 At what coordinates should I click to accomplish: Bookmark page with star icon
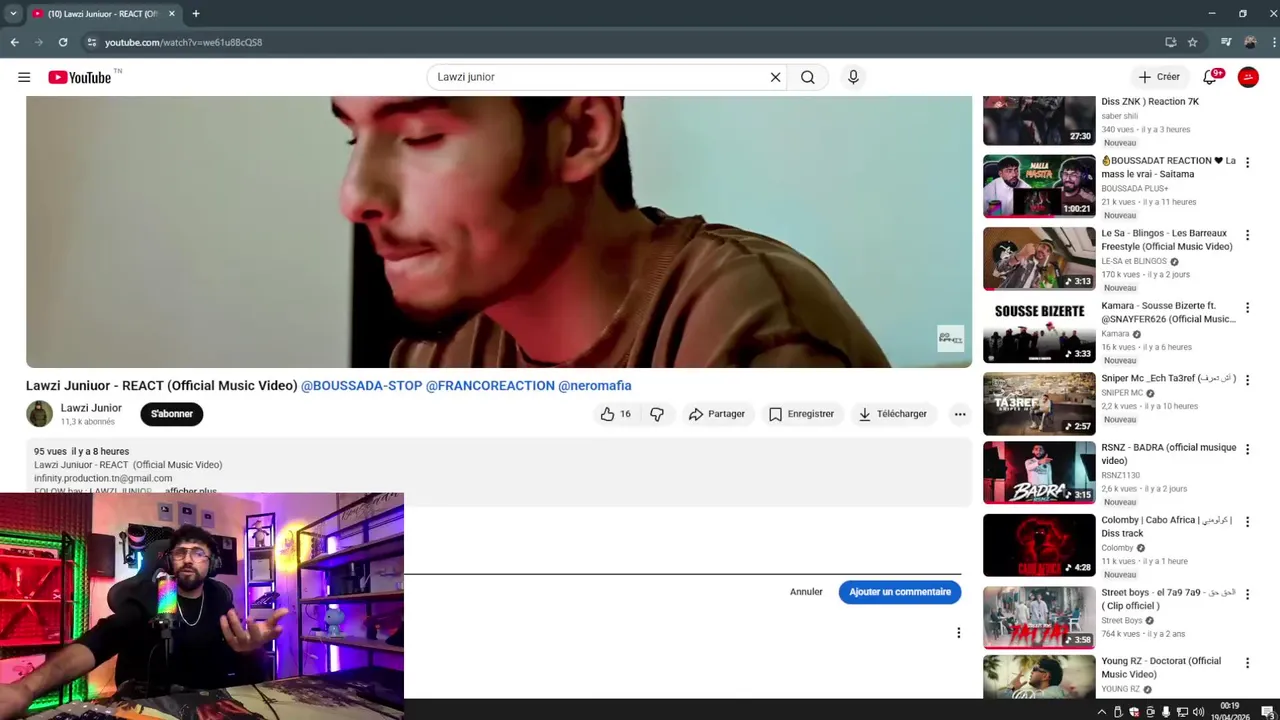tap(1192, 42)
